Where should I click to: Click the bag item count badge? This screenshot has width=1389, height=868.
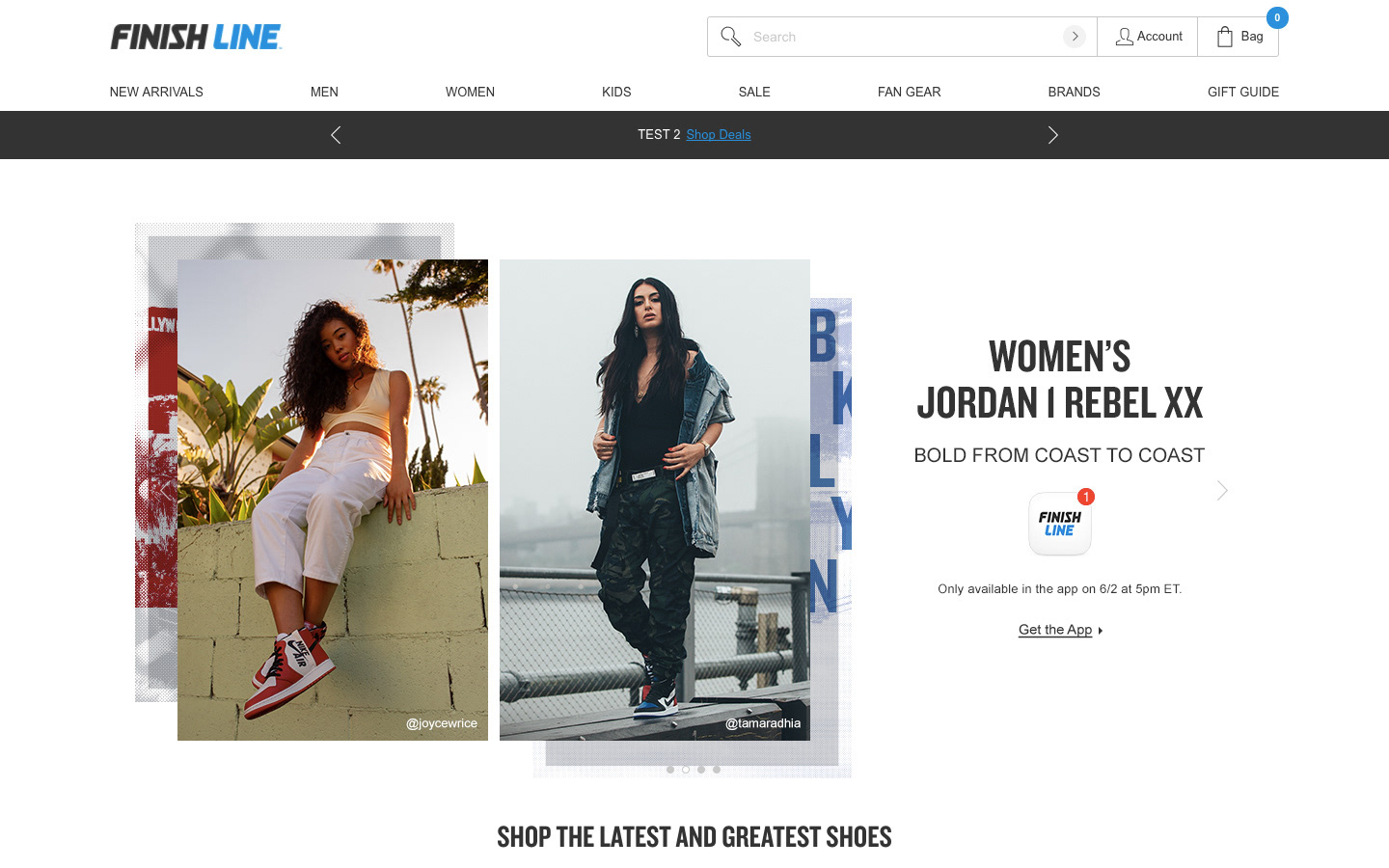pos(1277,17)
